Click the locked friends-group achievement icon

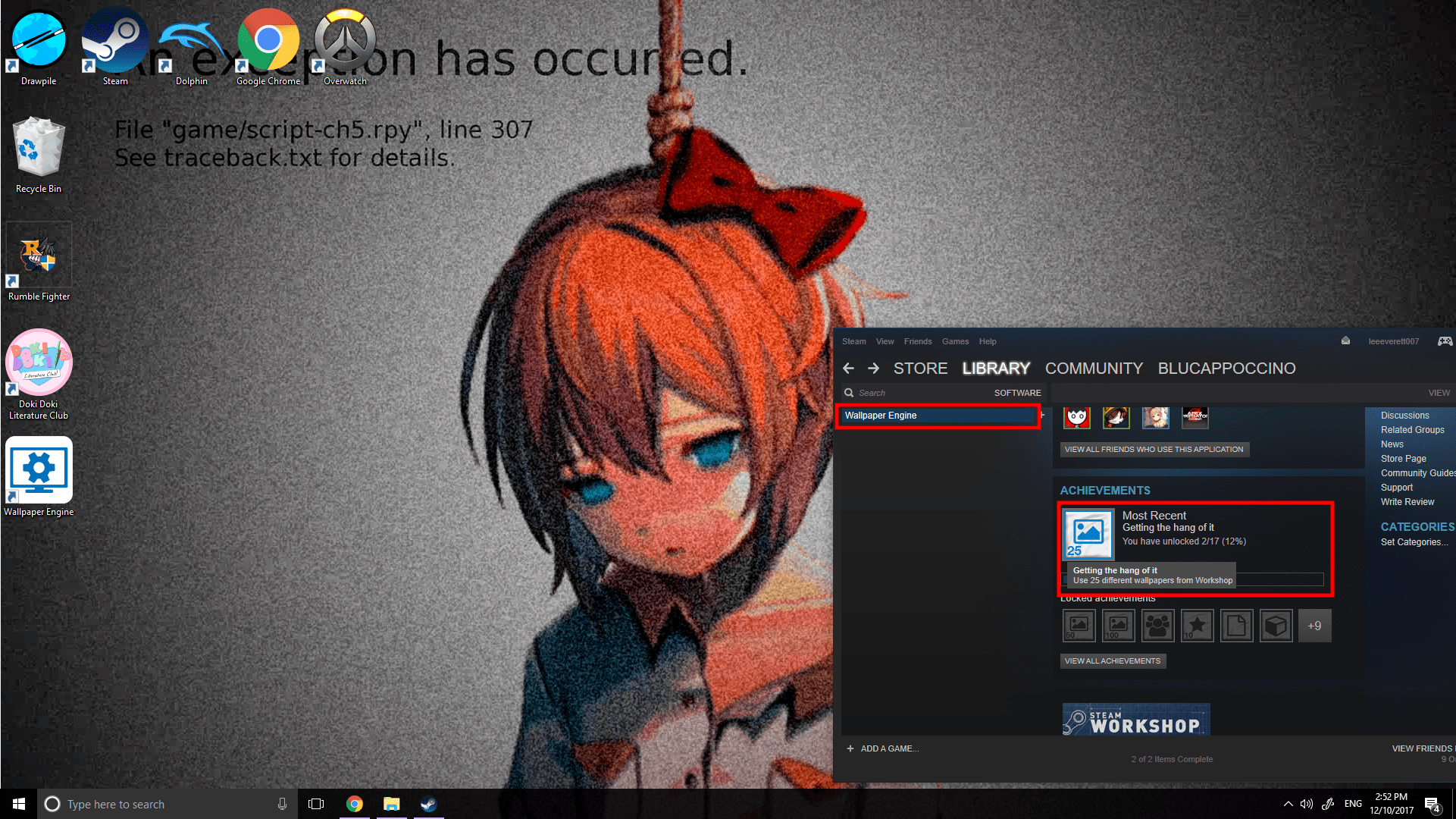pyautogui.click(x=1157, y=626)
